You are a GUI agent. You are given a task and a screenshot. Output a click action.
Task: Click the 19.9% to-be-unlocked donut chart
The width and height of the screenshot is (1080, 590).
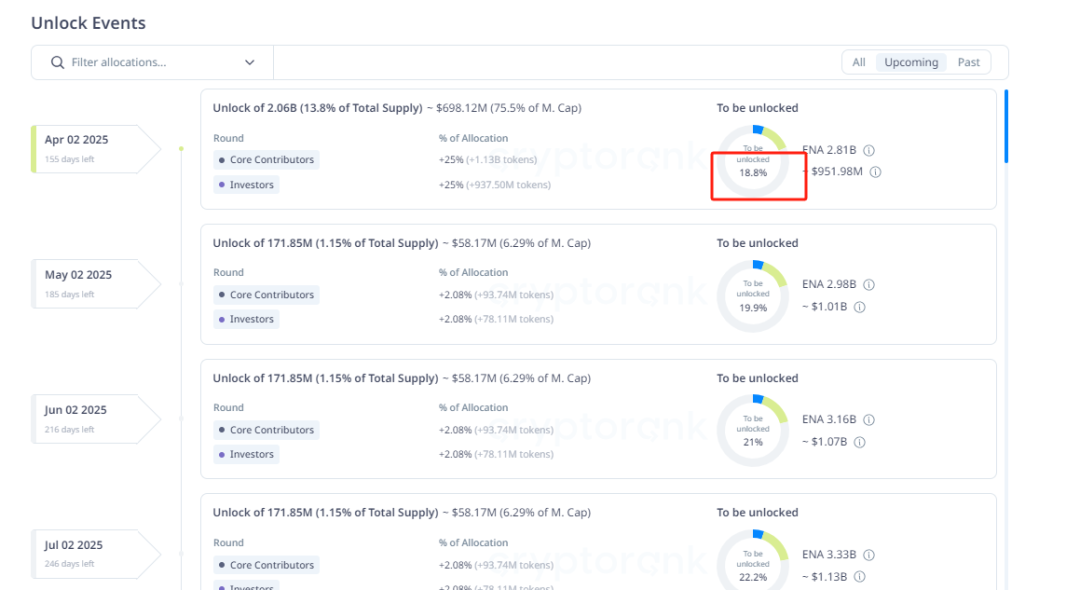point(753,296)
